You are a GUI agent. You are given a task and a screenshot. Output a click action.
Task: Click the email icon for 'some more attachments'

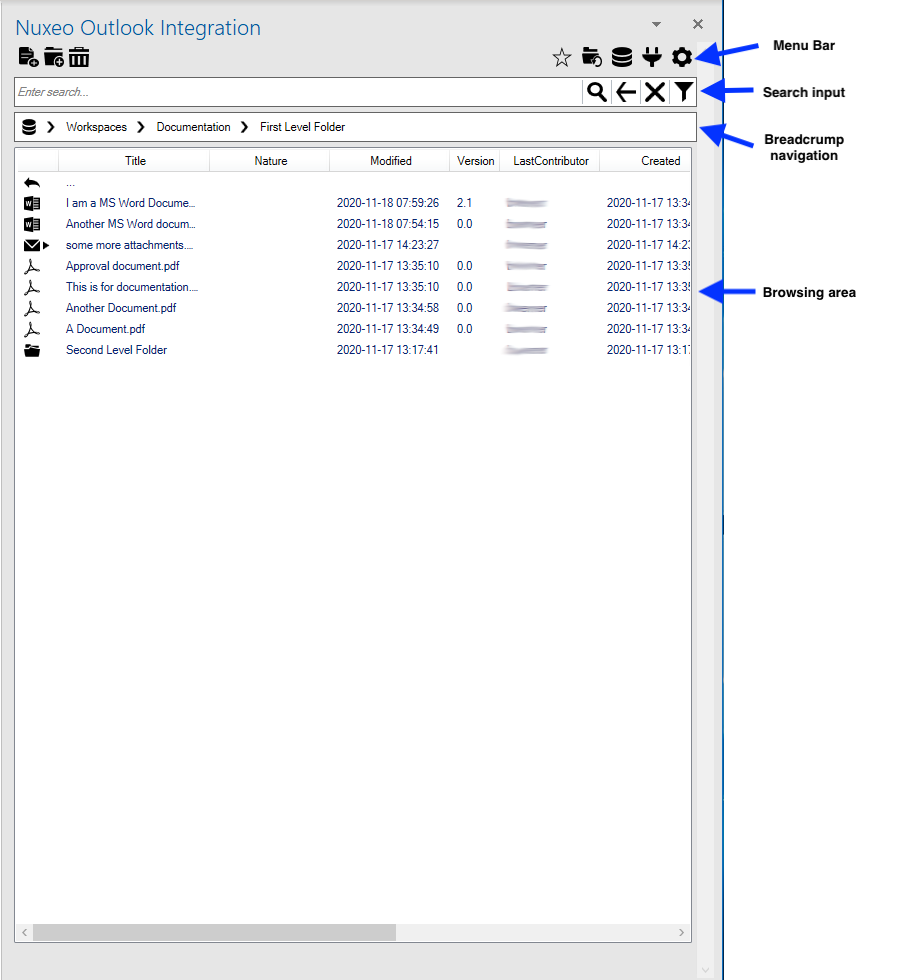[32, 245]
